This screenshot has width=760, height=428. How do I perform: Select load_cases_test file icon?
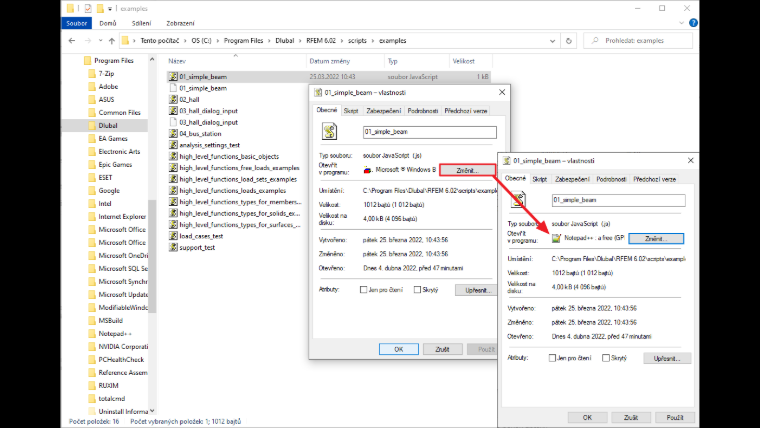coord(173,236)
